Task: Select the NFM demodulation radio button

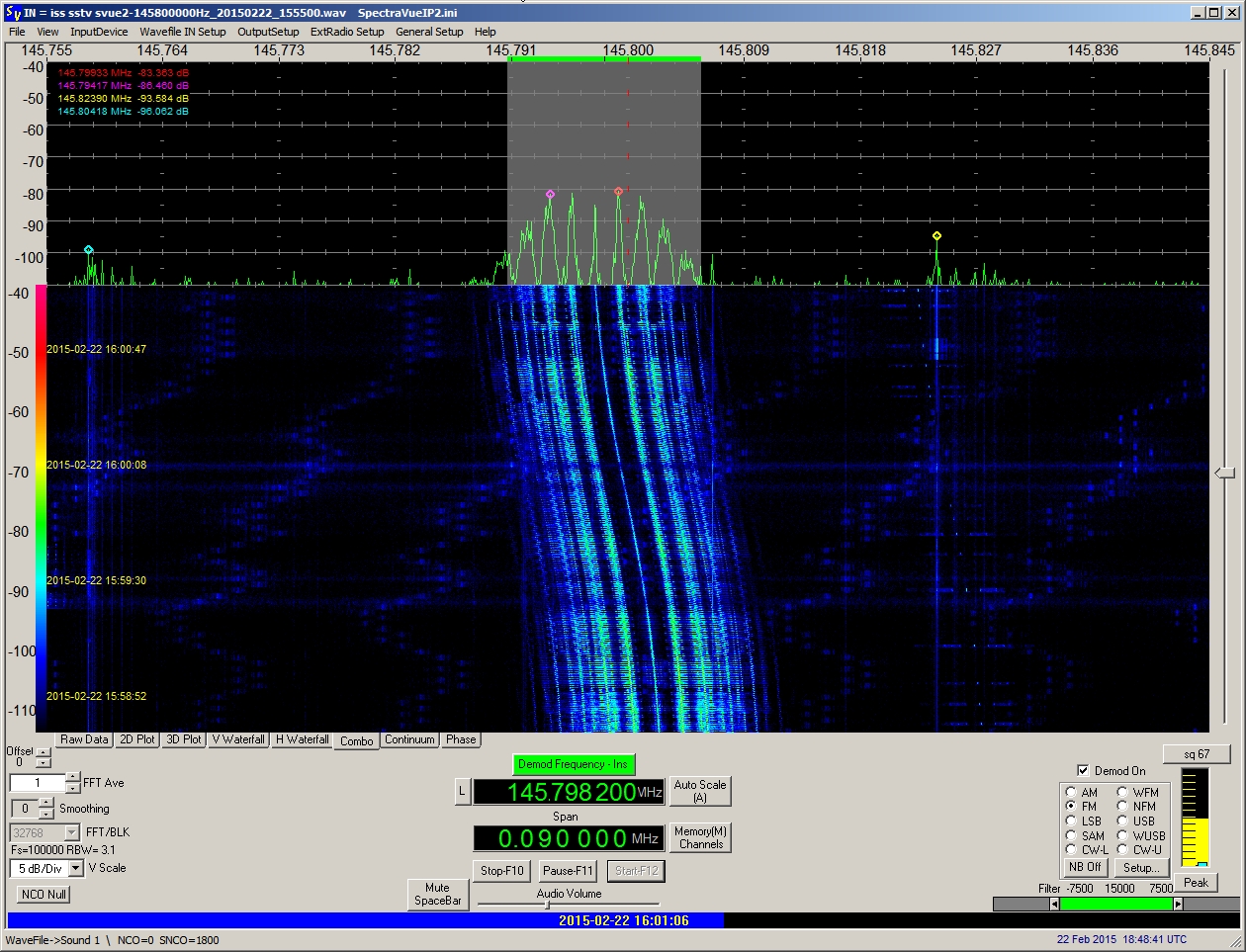Action: tap(1123, 807)
